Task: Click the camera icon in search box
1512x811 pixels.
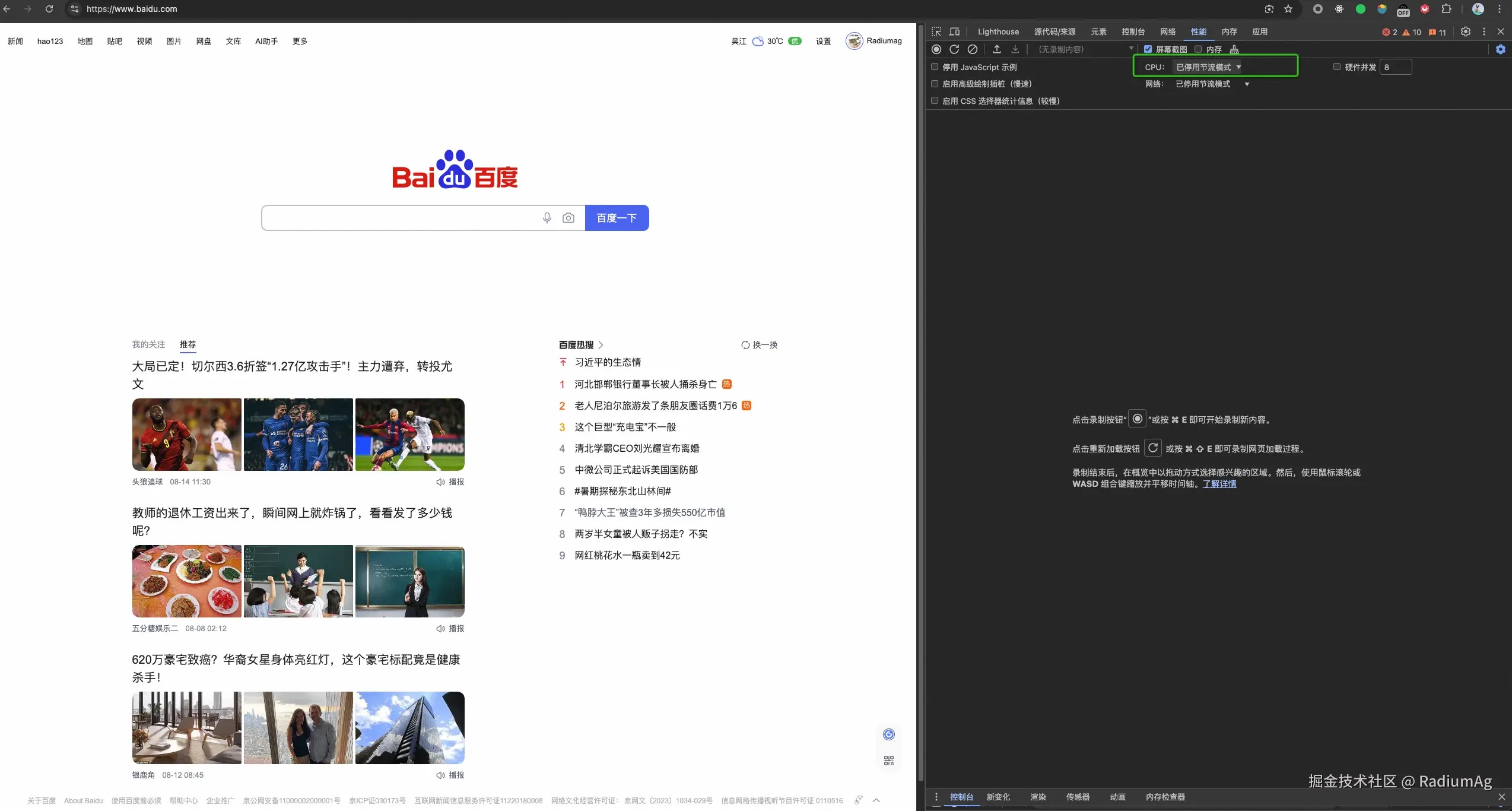Action: (x=568, y=218)
